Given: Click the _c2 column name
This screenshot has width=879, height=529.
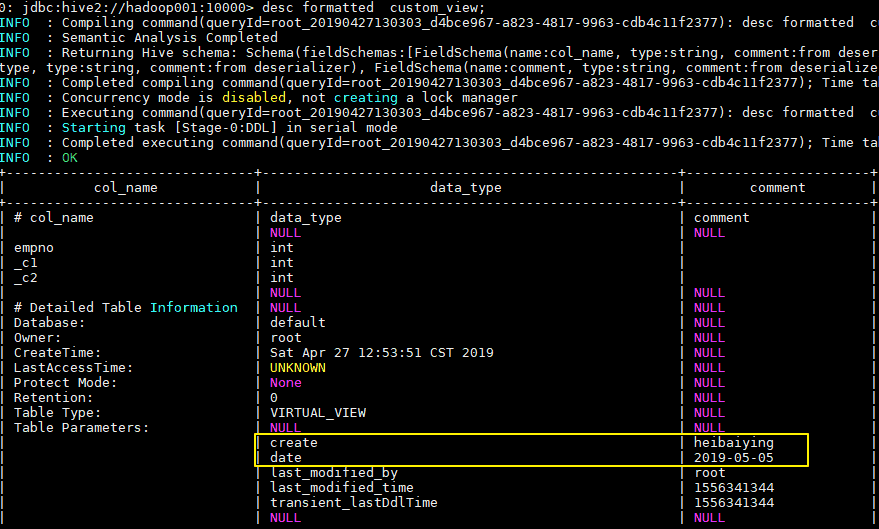Looking at the screenshot, I should [x=25, y=277].
